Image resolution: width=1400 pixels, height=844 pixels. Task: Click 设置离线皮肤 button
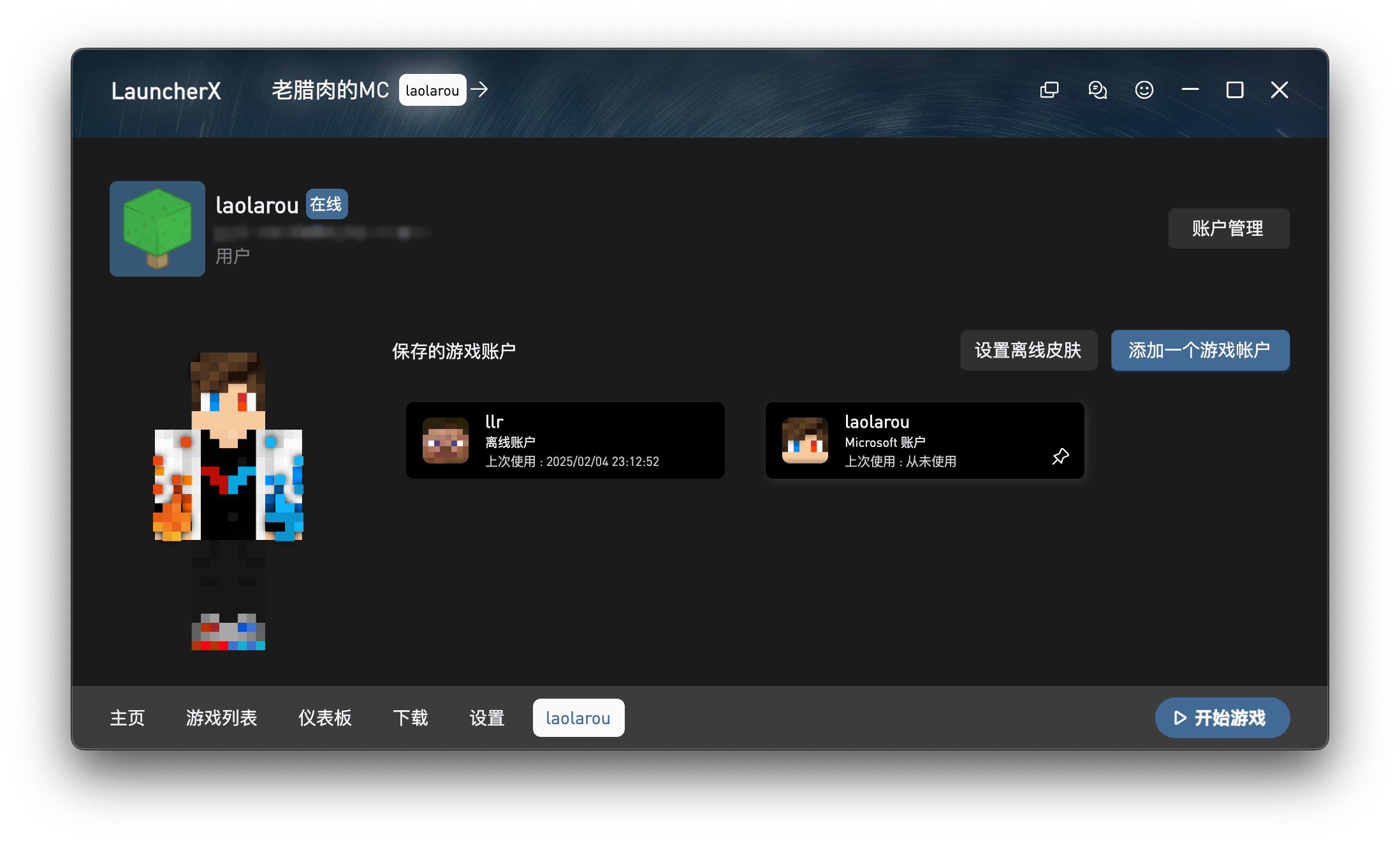1029,350
